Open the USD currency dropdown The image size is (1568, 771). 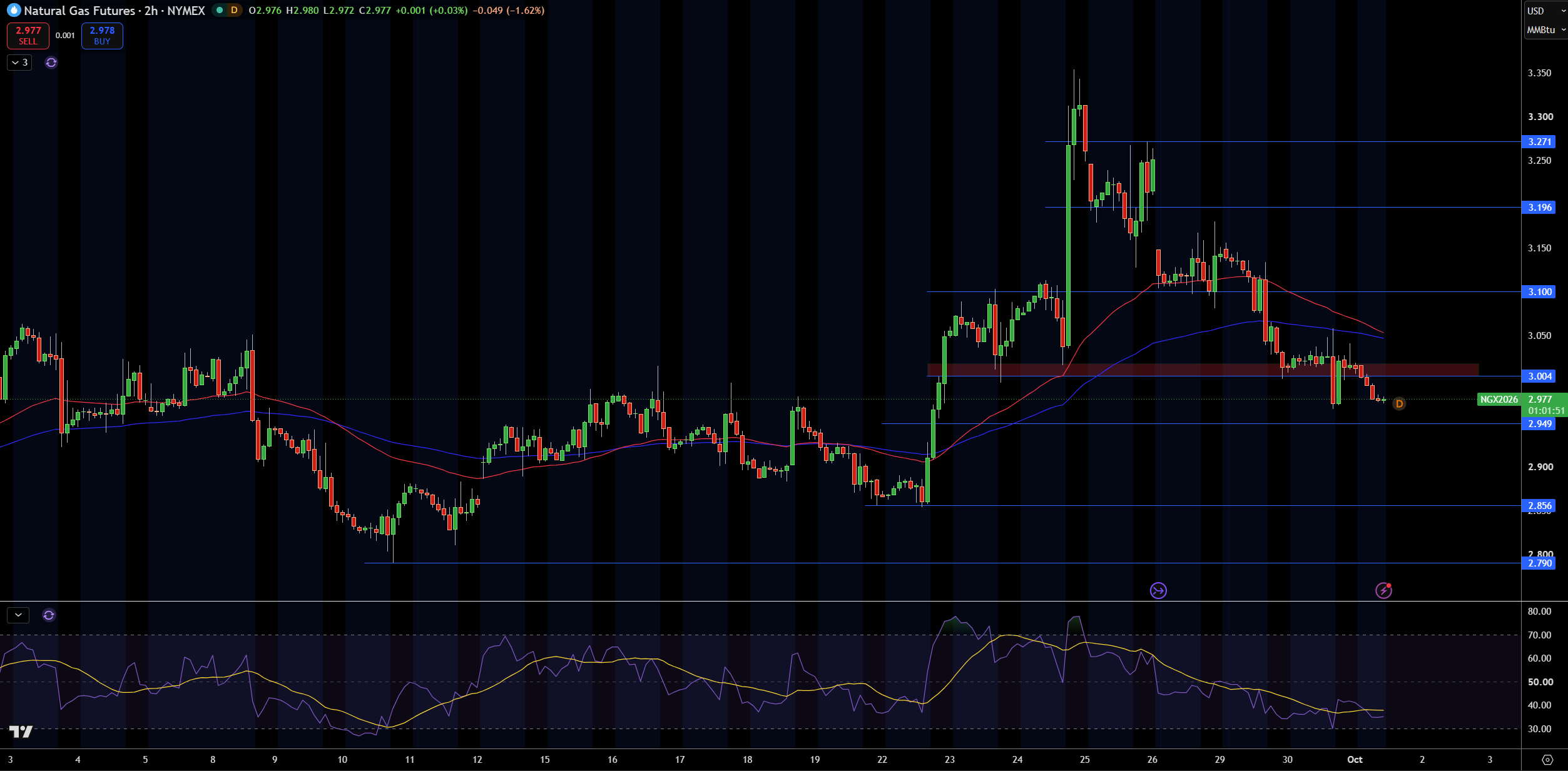1544,11
